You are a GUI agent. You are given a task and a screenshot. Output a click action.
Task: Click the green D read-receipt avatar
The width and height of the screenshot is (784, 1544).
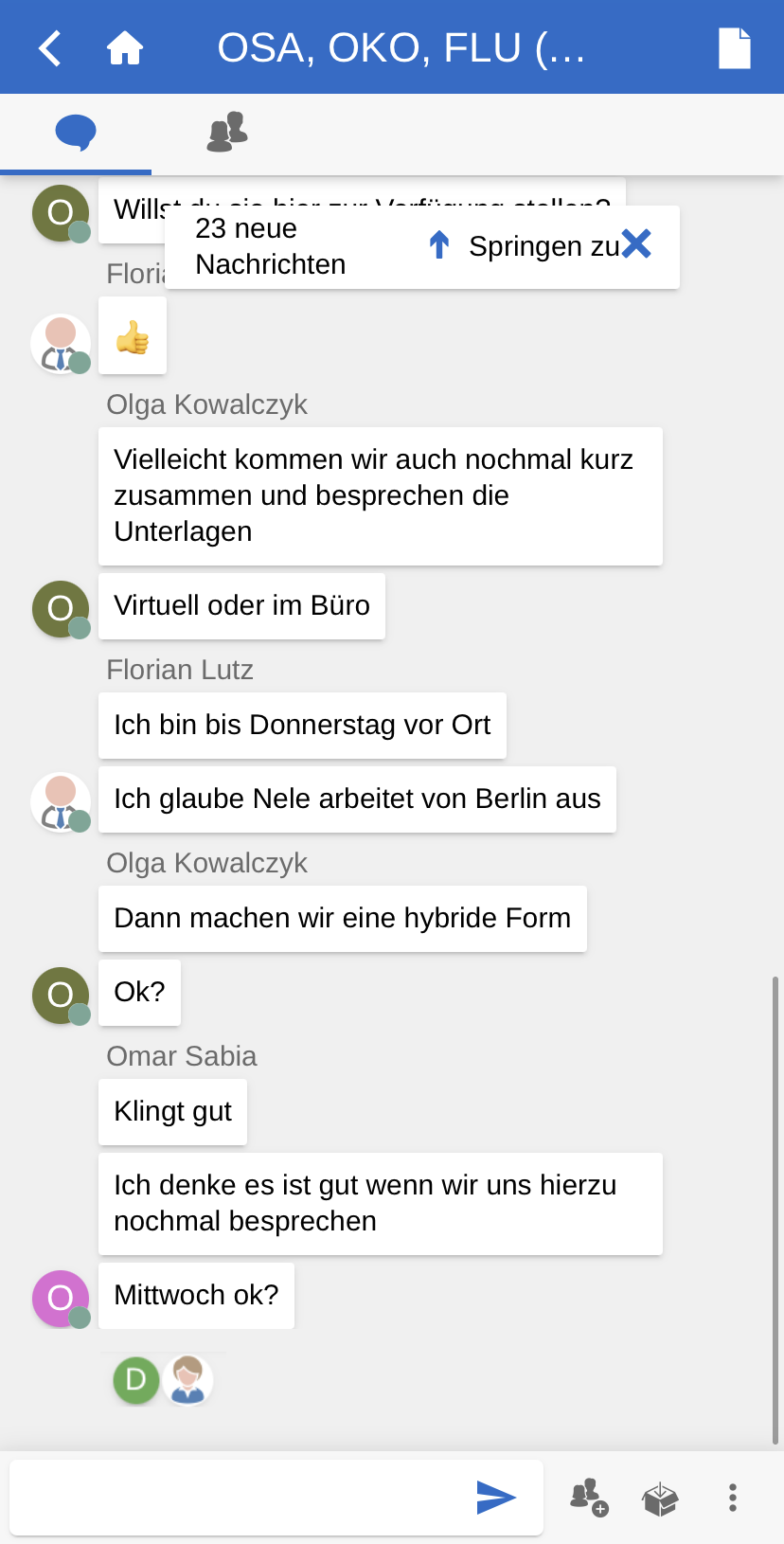(136, 1379)
